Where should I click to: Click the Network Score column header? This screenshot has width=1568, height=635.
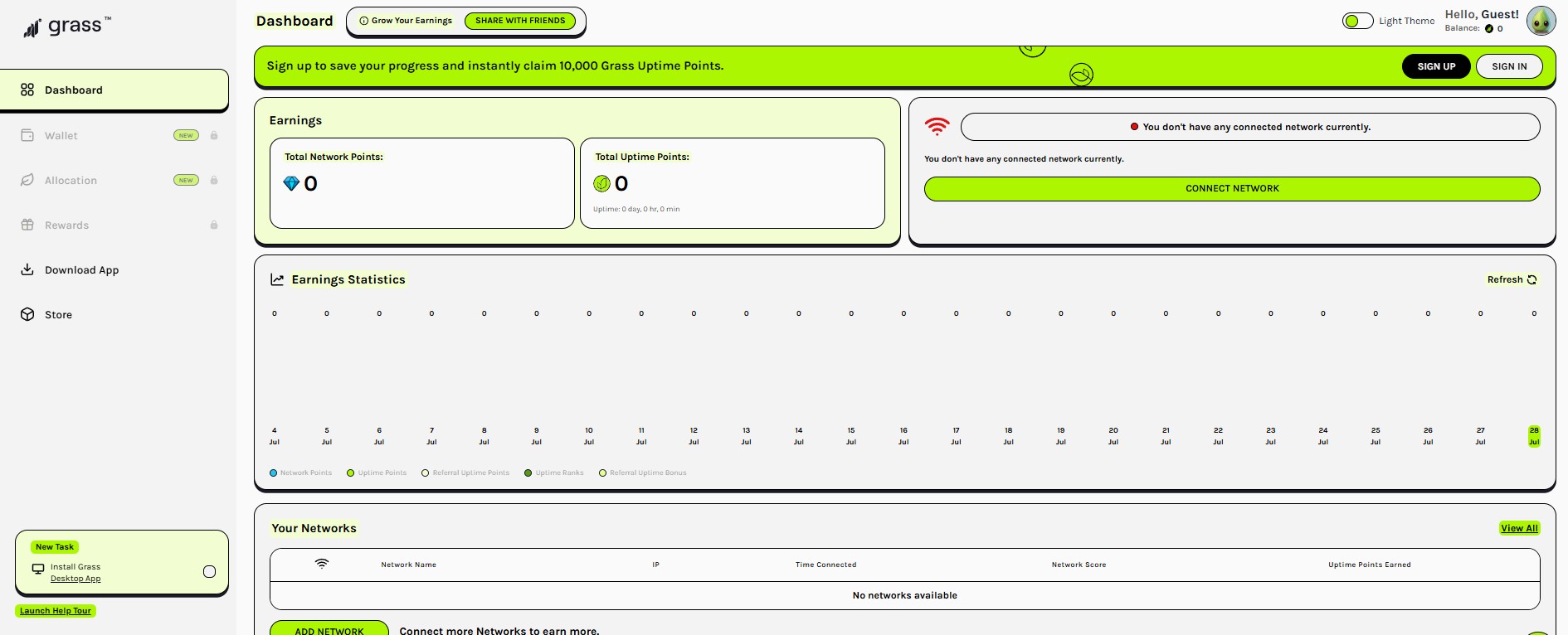pyautogui.click(x=1079, y=565)
